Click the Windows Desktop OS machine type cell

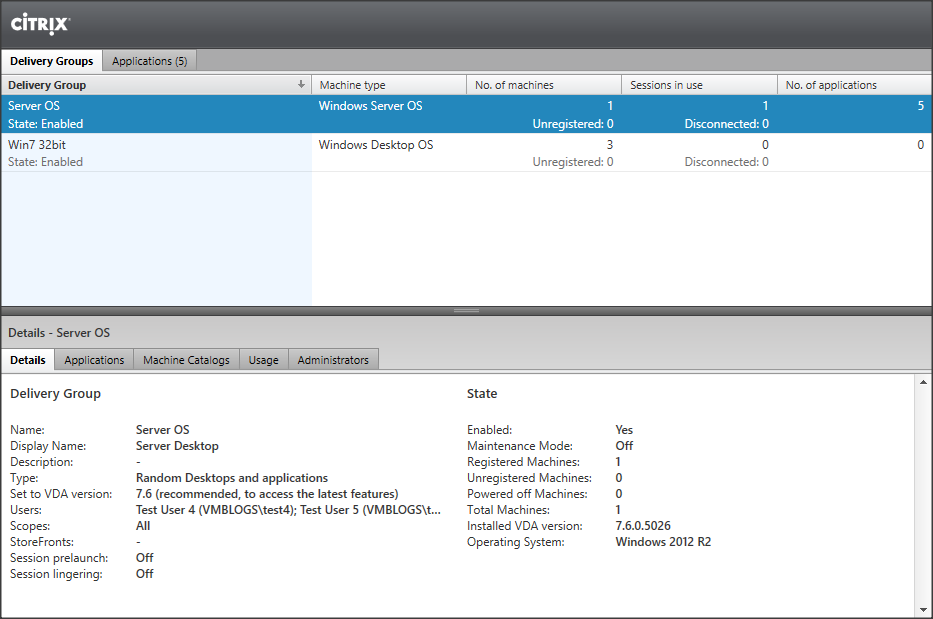tap(376, 145)
